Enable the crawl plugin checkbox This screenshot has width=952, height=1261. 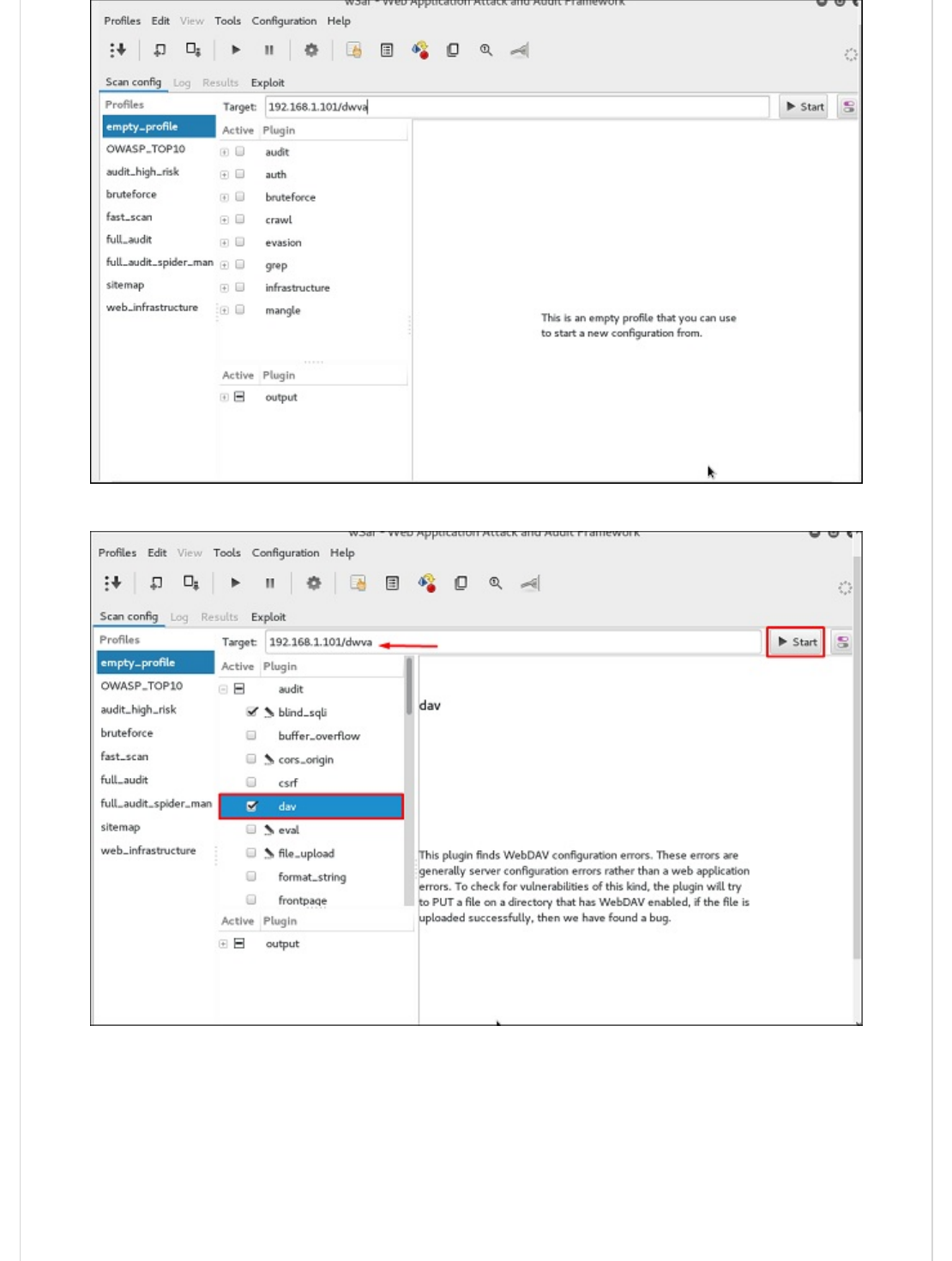click(x=240, y=219)
